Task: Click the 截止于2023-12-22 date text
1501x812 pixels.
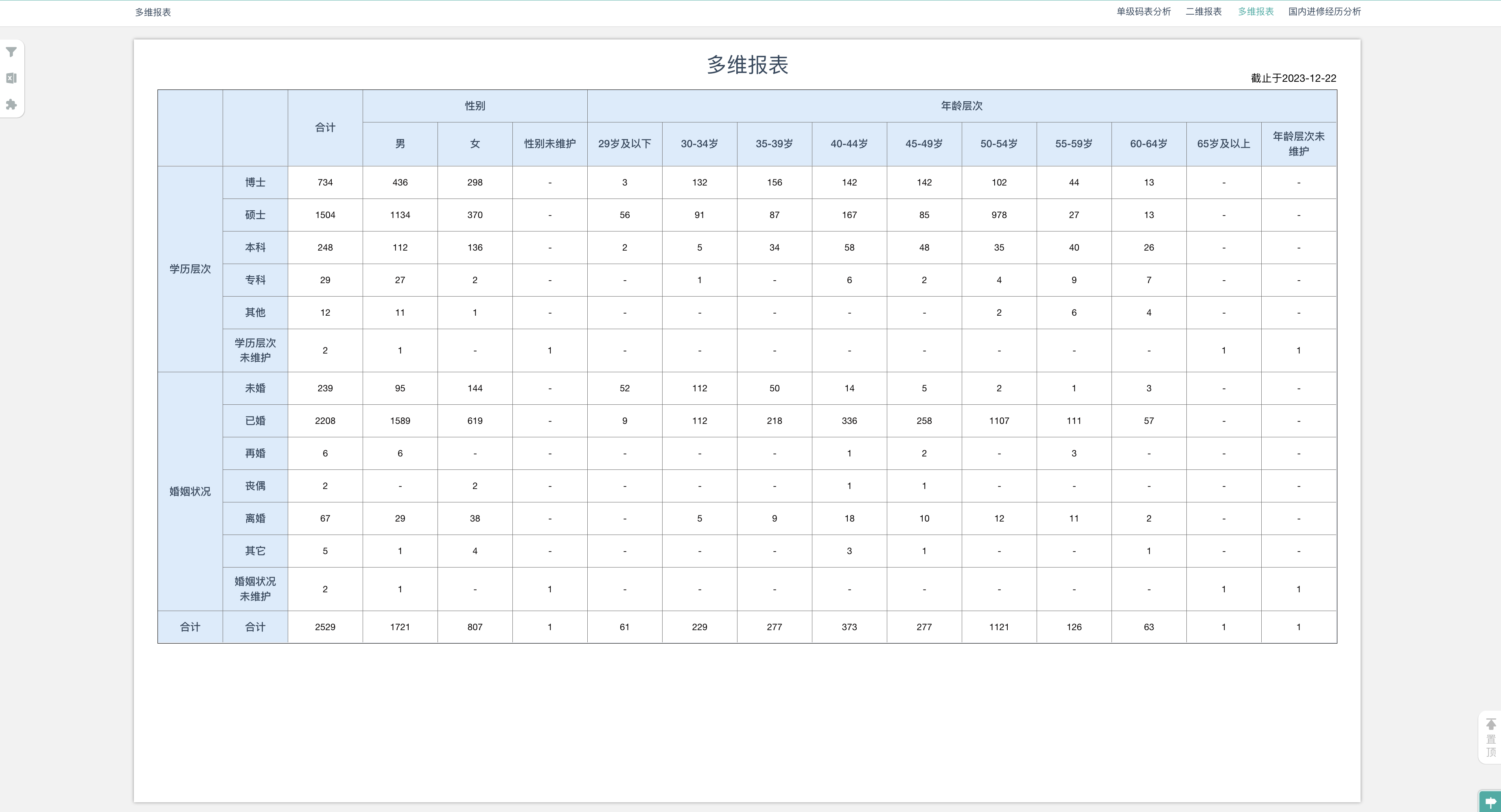Action: pyautogui.click(x=1293, y=78)
